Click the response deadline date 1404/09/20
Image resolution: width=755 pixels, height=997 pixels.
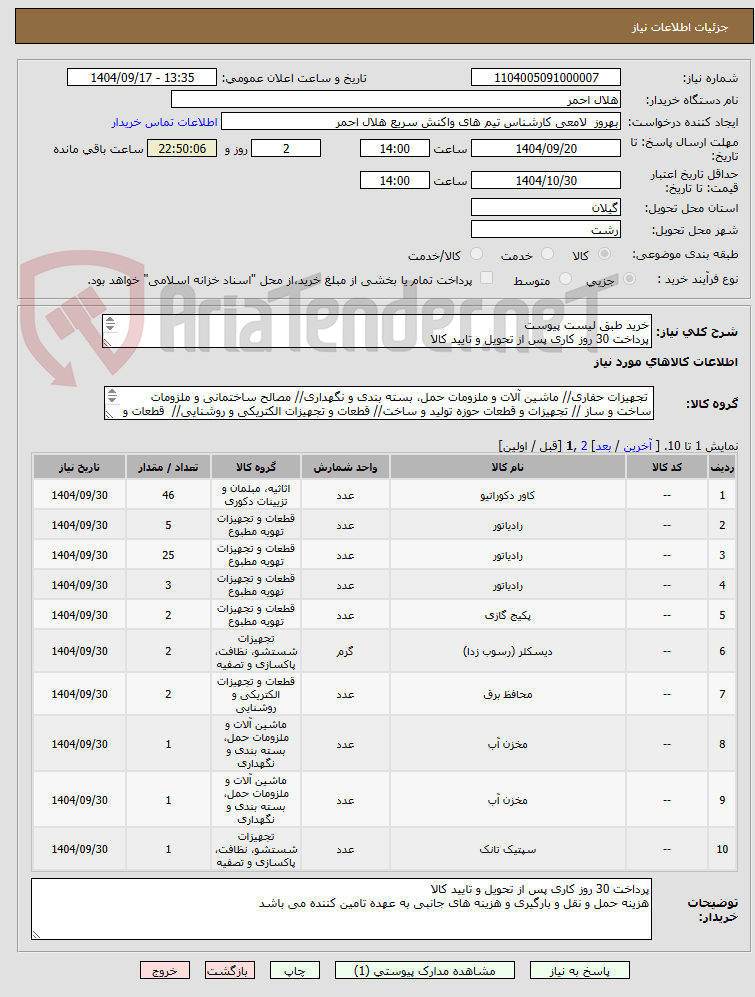(546, 149)
